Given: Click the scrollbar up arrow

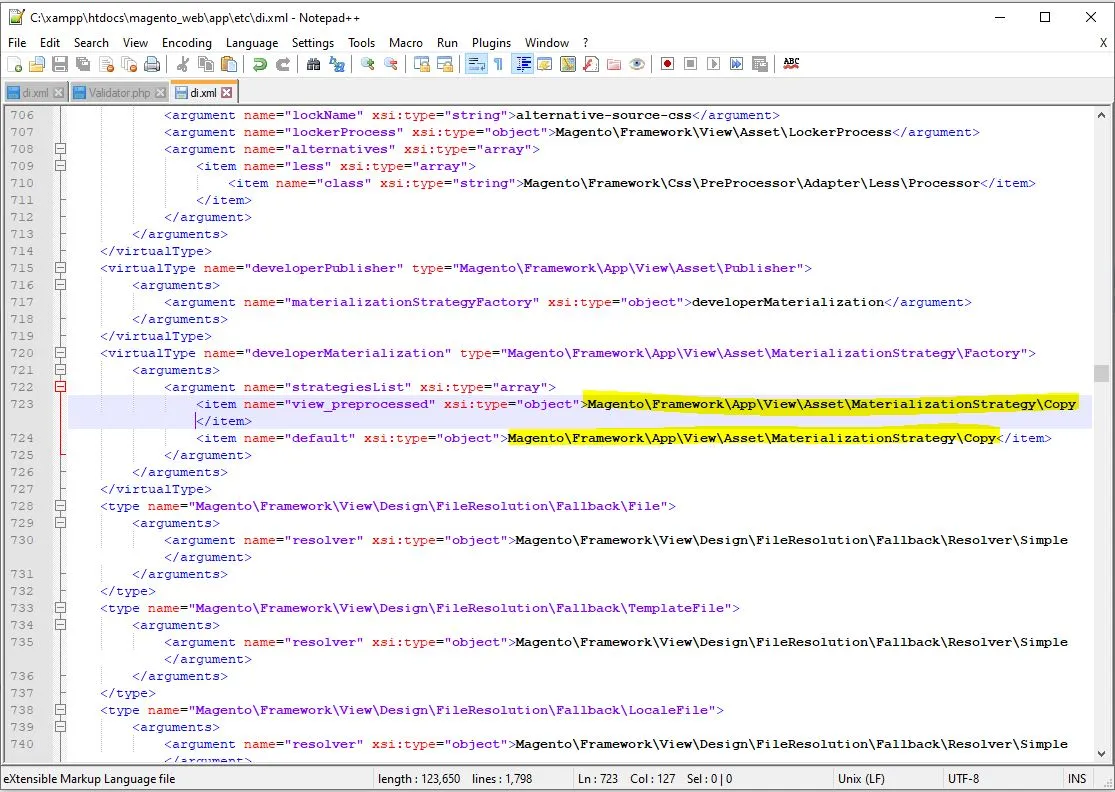Looking at the screenshot, I should pyautogui.click(x=1101, y=115).
